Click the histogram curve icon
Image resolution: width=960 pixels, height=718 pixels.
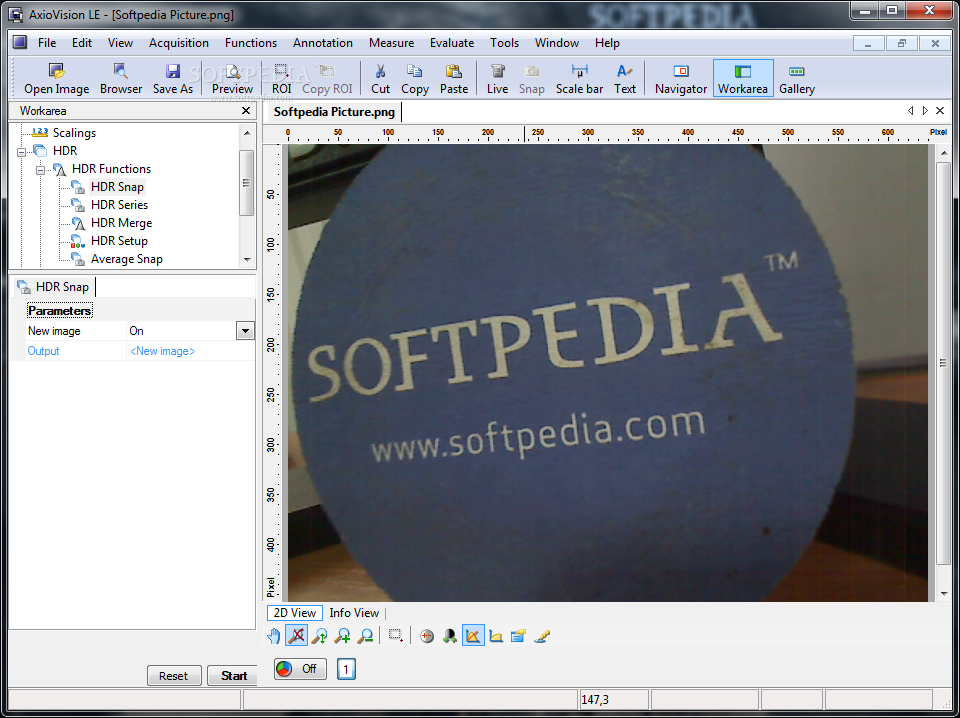pos(496,636)
